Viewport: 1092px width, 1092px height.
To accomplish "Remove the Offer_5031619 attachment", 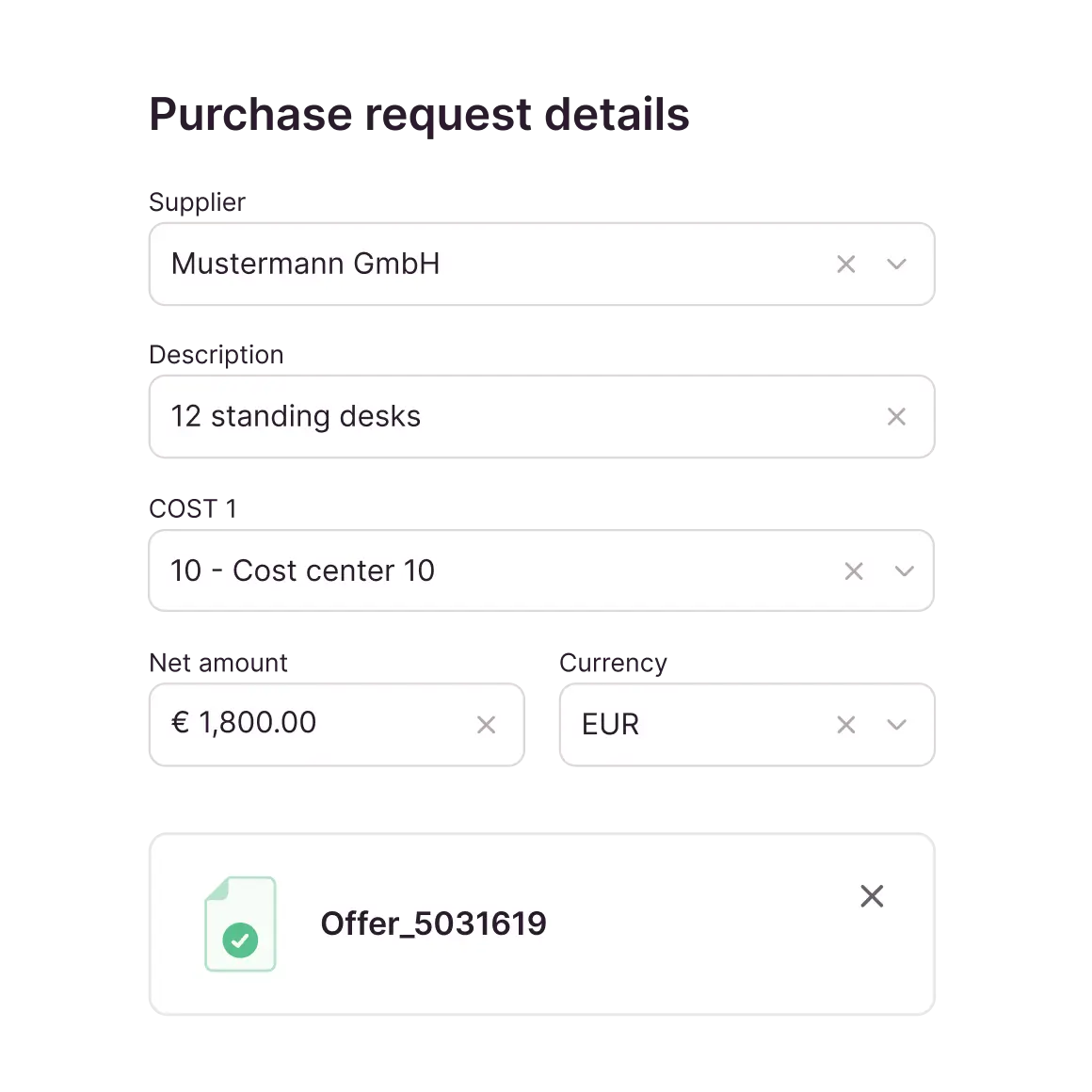I will (872, 896).
